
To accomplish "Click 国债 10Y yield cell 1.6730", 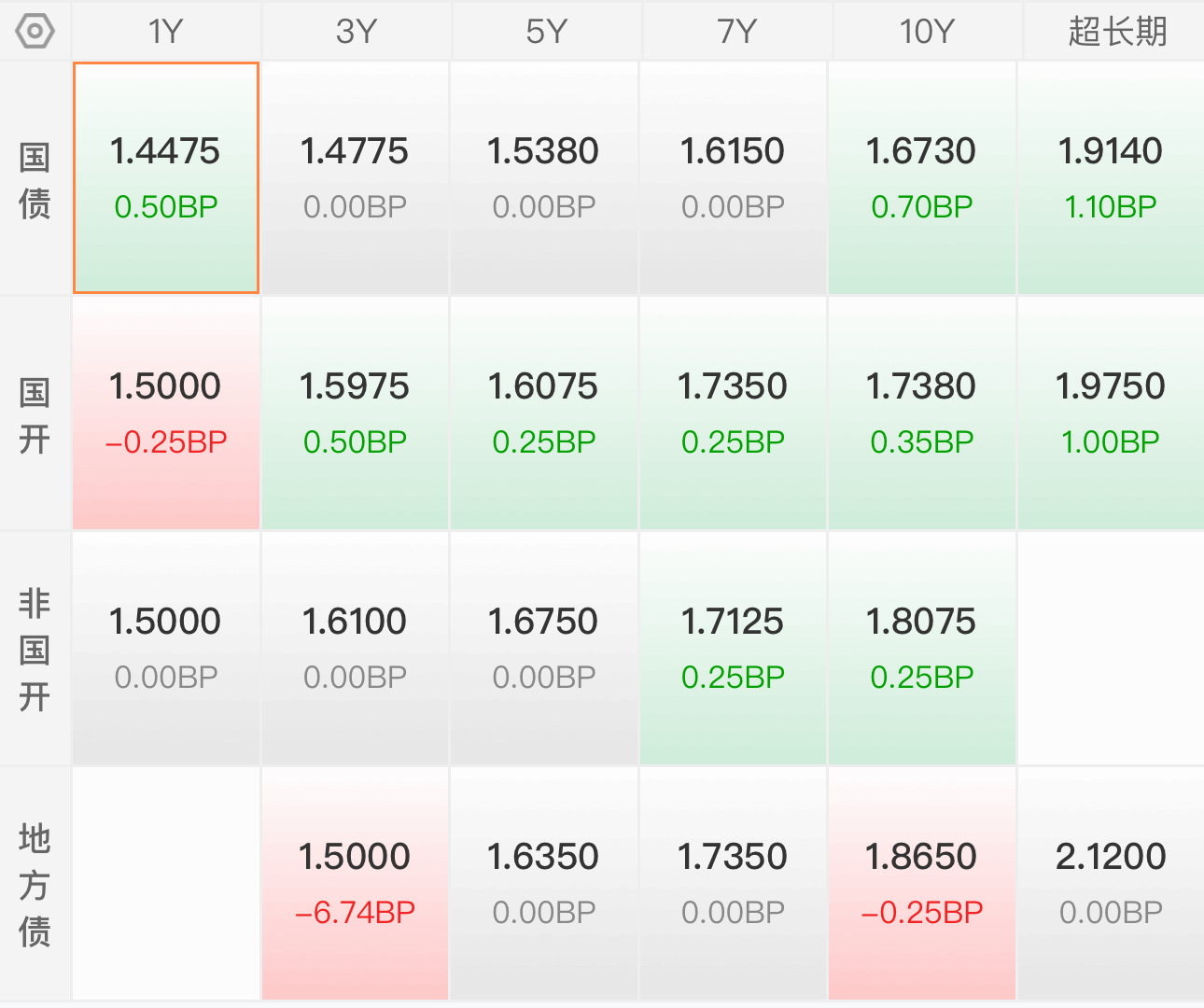I will pos(921,177).
